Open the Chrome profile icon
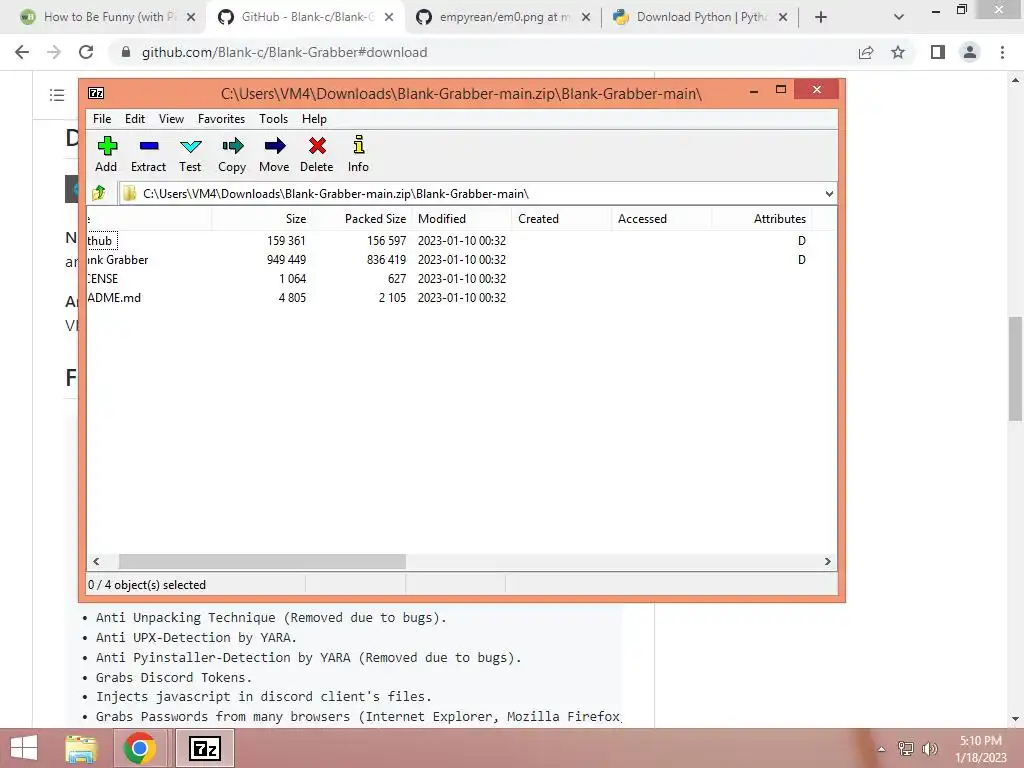The width and height of the screenshot is (1024, 768). (970, 52)
